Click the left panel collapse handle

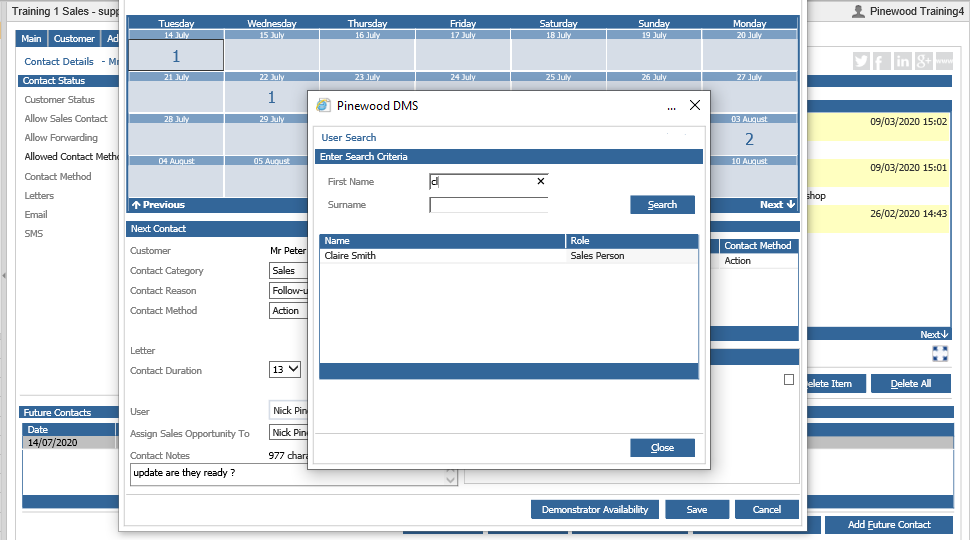pos(4,275)
